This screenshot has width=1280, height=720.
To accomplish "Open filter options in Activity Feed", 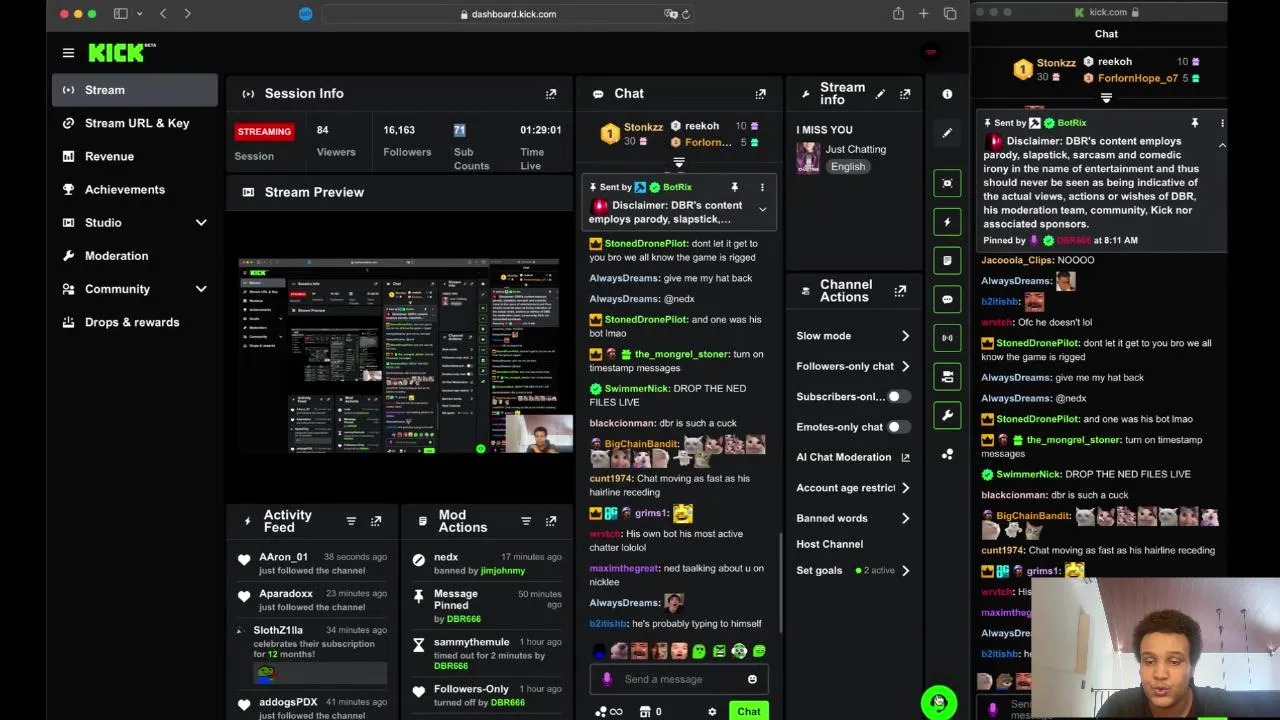I will point(351,521).
